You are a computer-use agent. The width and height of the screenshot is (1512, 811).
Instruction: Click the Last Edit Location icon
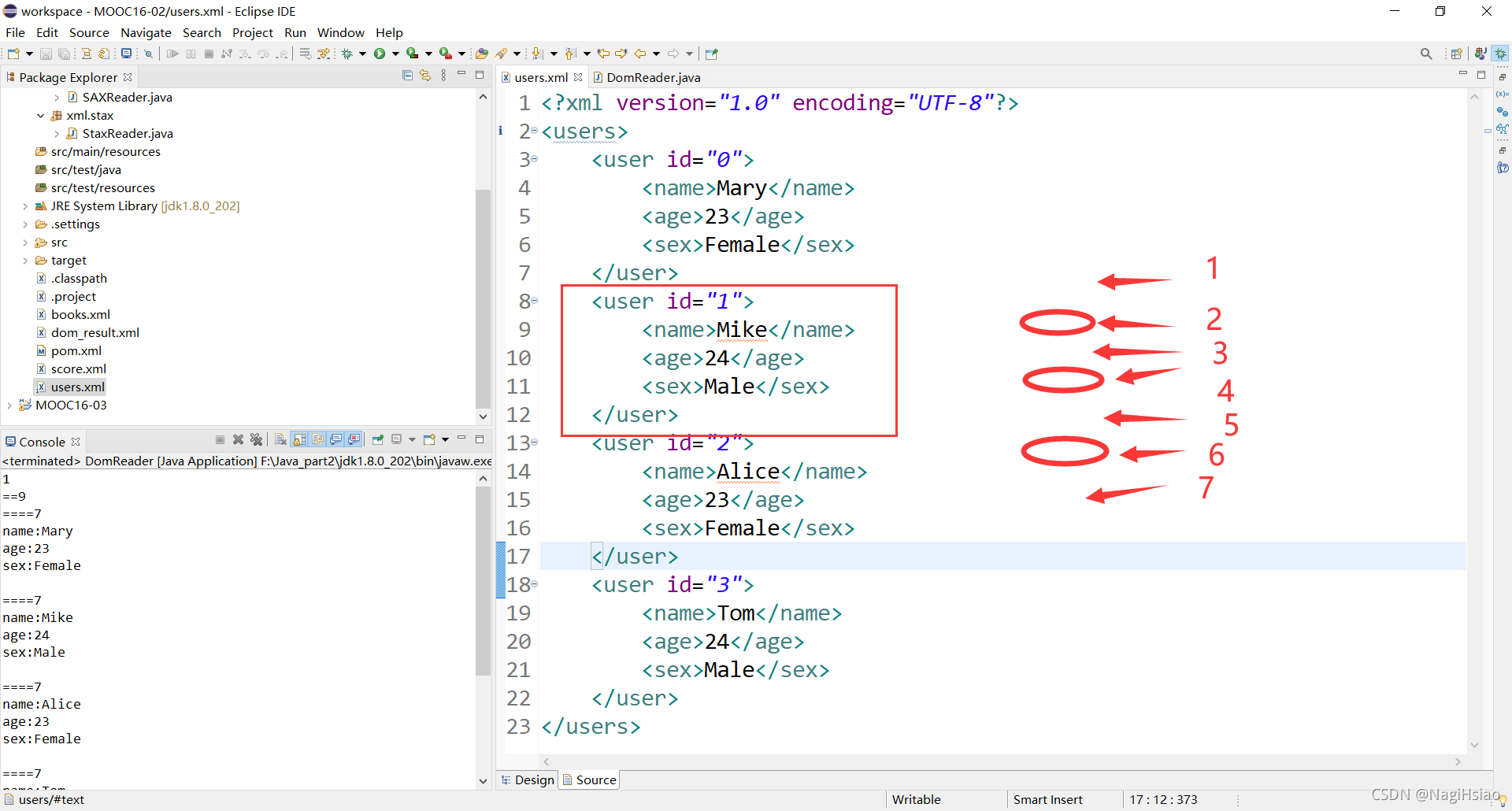tap(603, 54)
